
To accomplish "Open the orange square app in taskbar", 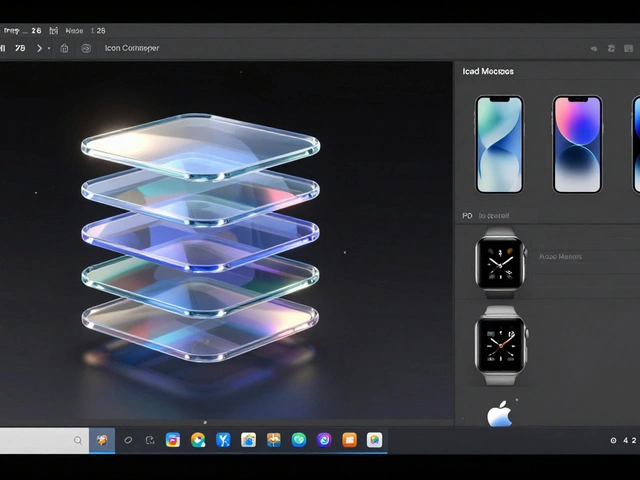I will pyautogui.click(x=349, y=440).
